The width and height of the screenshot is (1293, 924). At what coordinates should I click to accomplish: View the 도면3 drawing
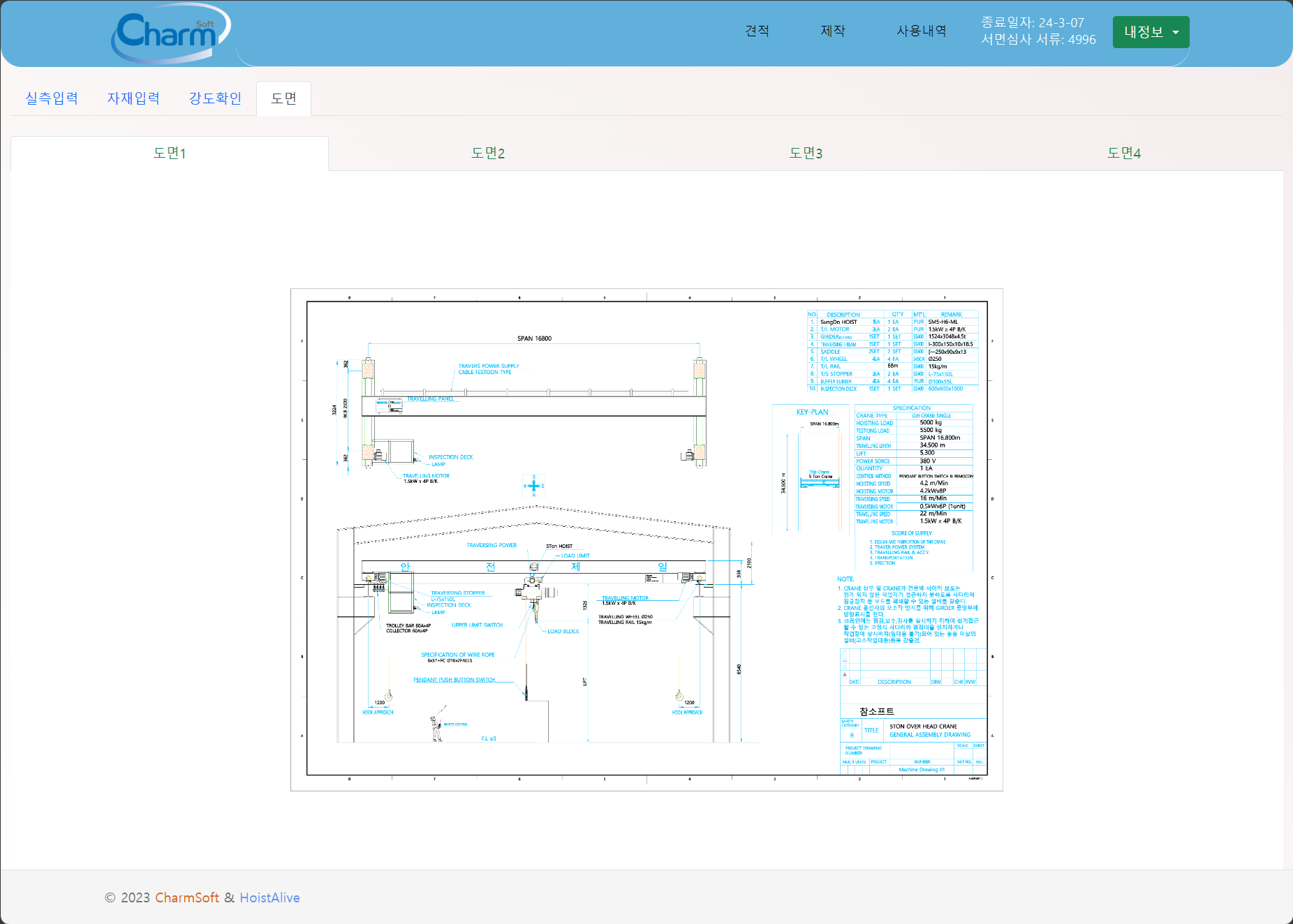[806, 154]
